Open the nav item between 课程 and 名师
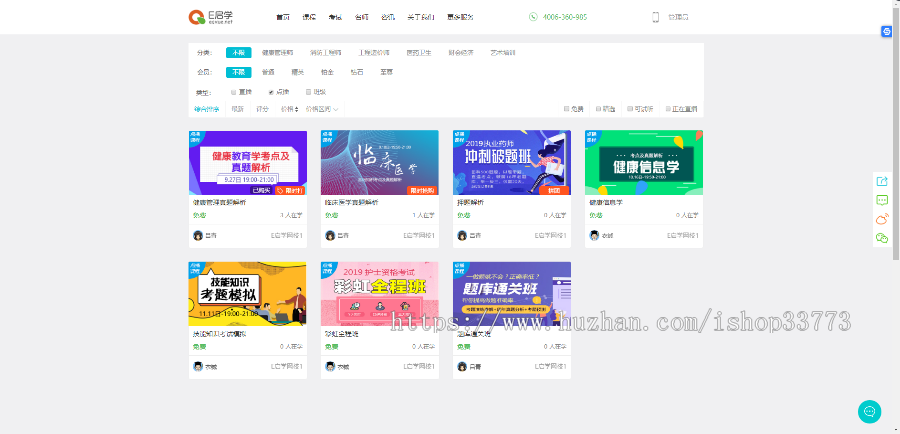This screenshot has height=434, width=900. click(335, 17)
